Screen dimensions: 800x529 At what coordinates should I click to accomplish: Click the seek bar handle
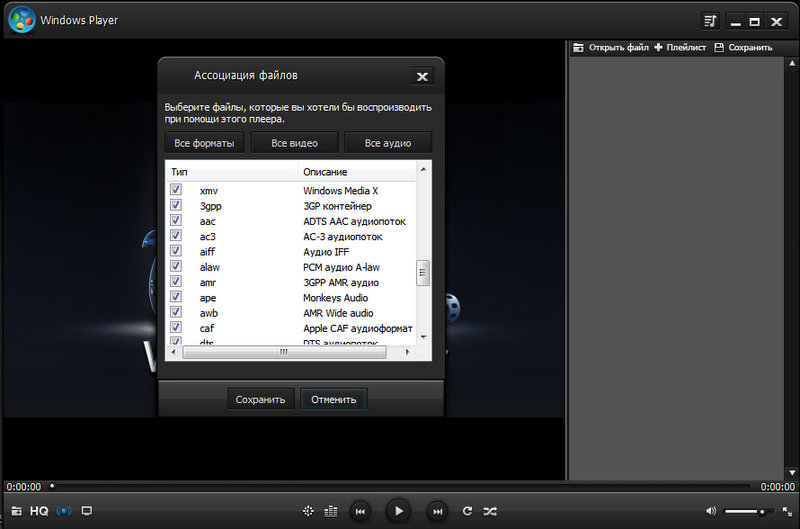pyautogui.click(x=52, y=486)
